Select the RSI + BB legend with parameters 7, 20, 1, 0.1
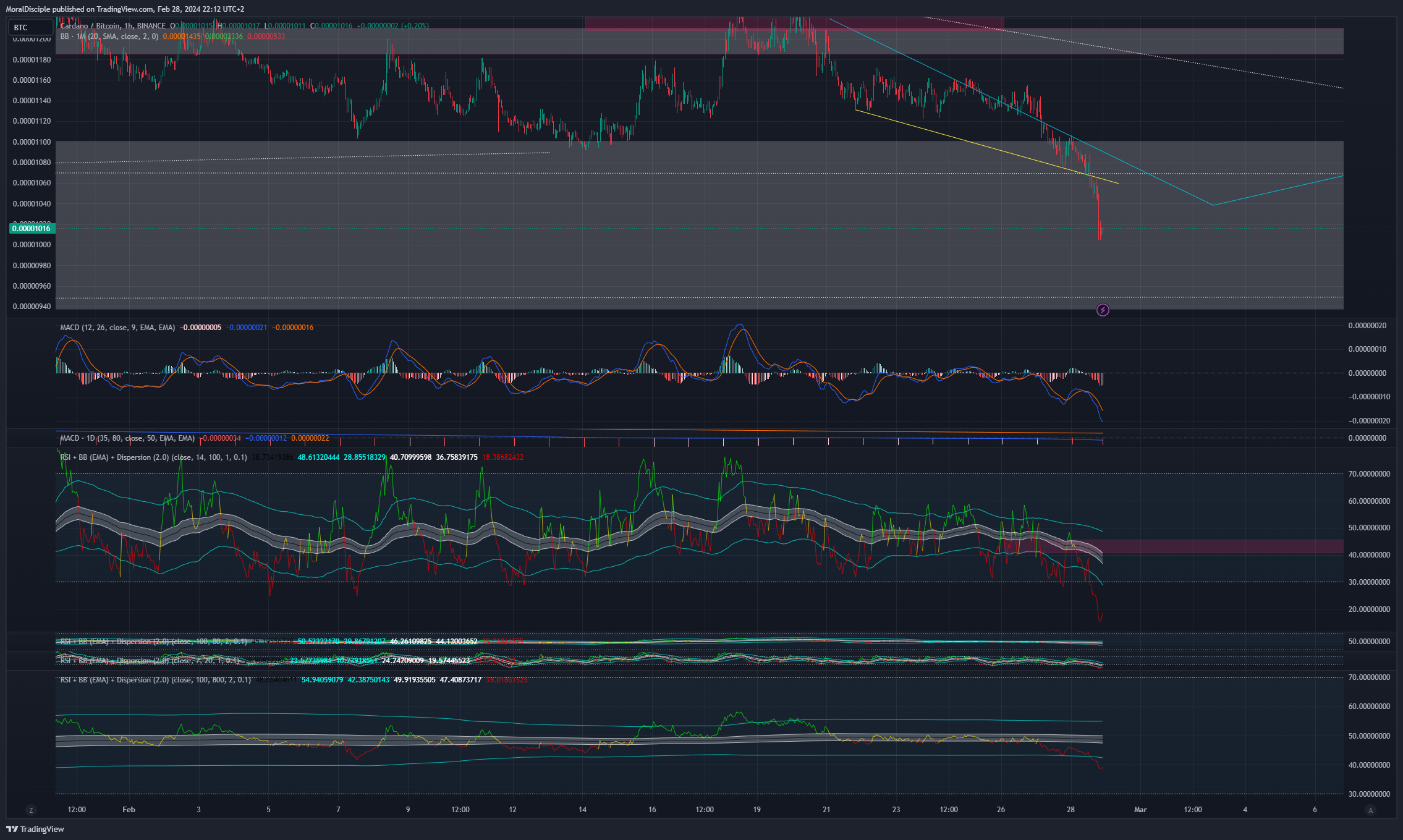The height and width of the screenshot is (840, 1403). pos(150,661)
